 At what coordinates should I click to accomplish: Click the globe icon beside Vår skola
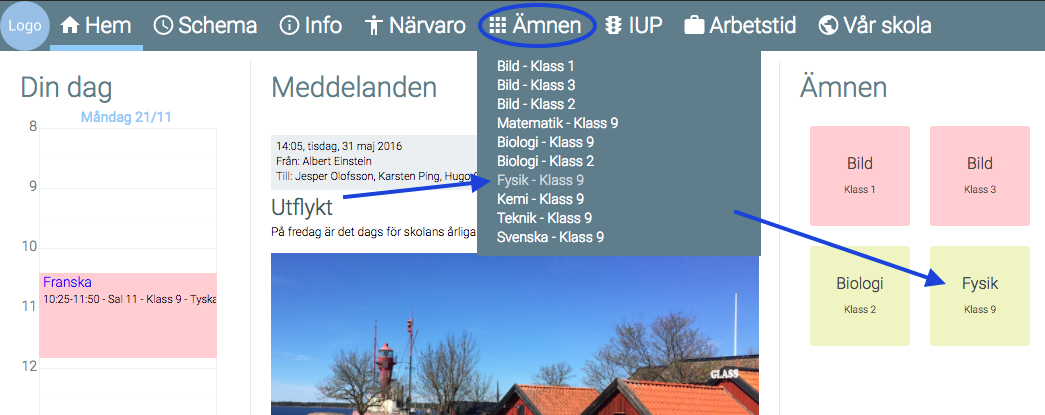tap(828, 26)
